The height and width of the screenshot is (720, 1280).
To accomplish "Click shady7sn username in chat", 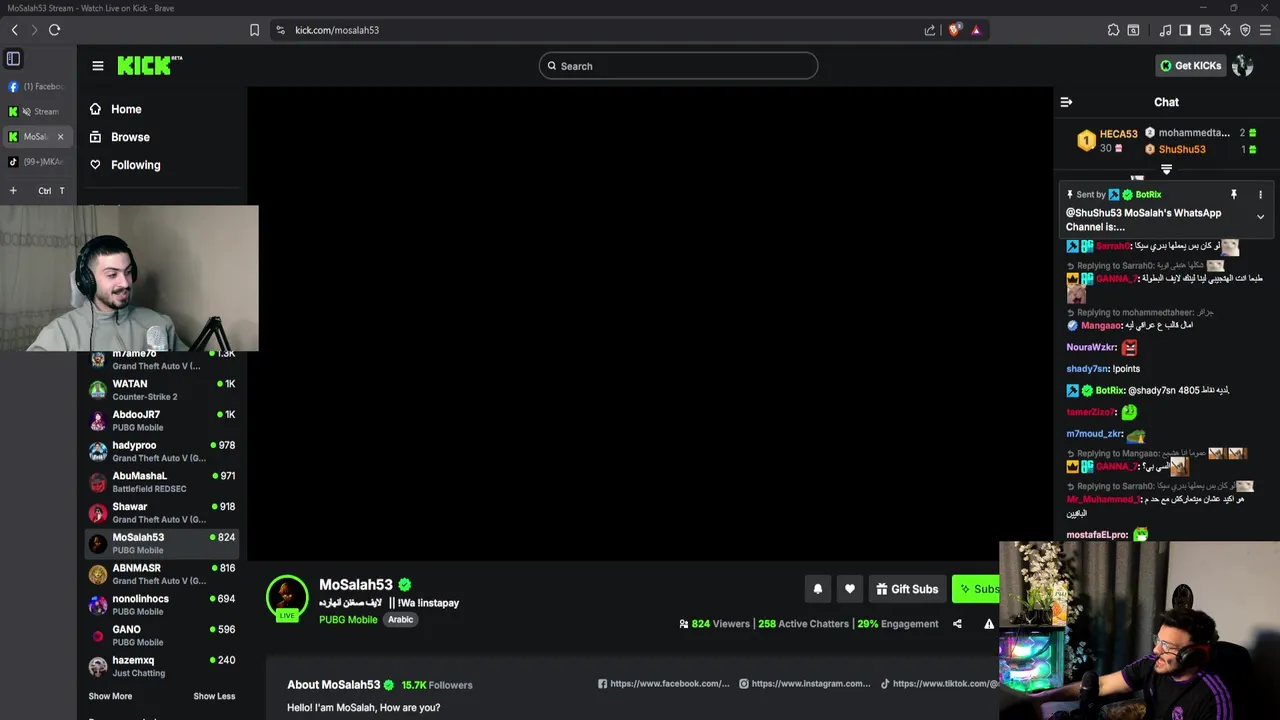I will 1087,369.
